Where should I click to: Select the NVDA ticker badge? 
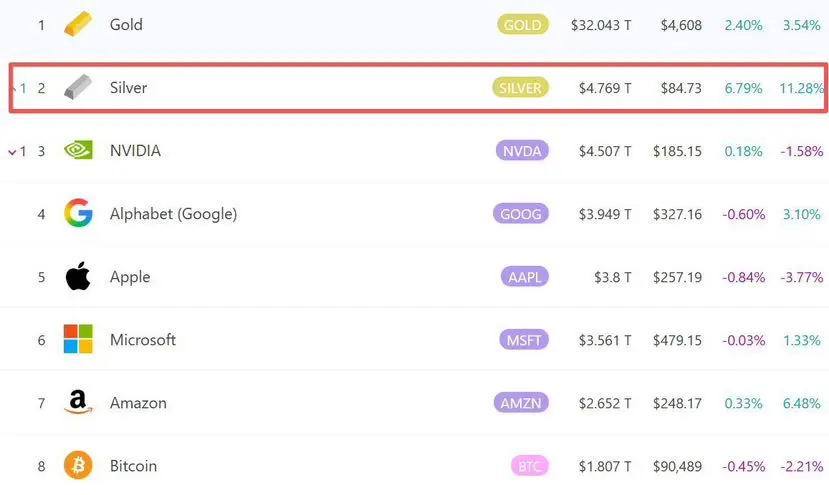[x=522, y=151]
